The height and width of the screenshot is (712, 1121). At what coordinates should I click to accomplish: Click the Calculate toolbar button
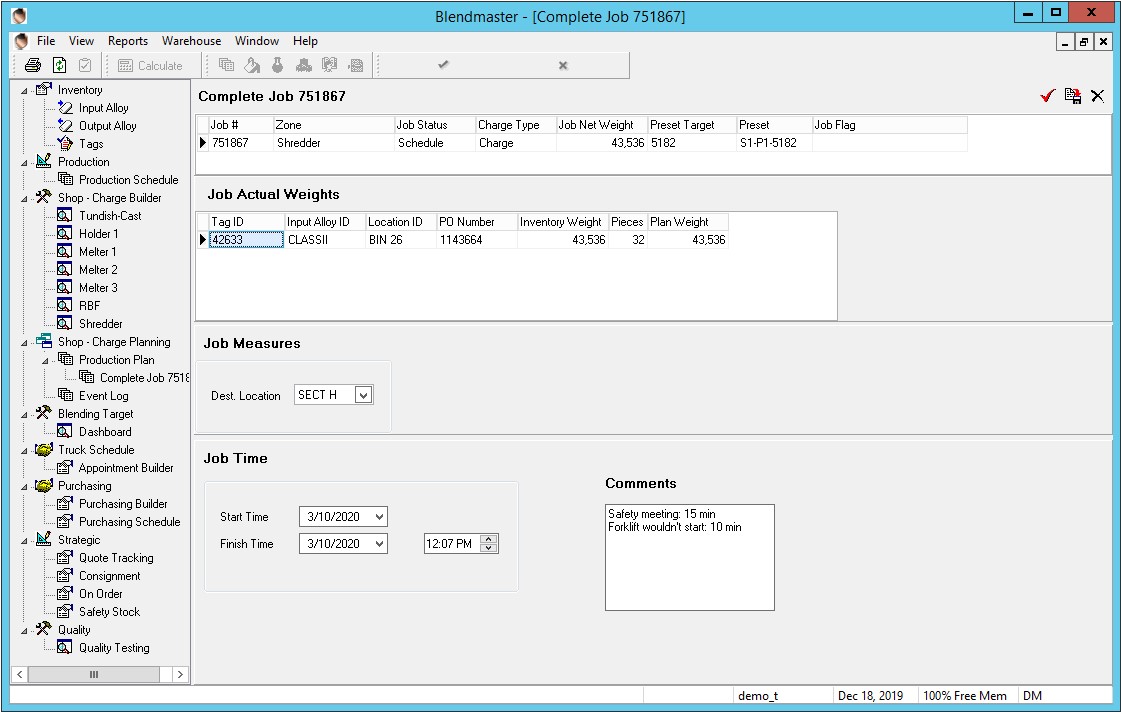click(150, 66)
